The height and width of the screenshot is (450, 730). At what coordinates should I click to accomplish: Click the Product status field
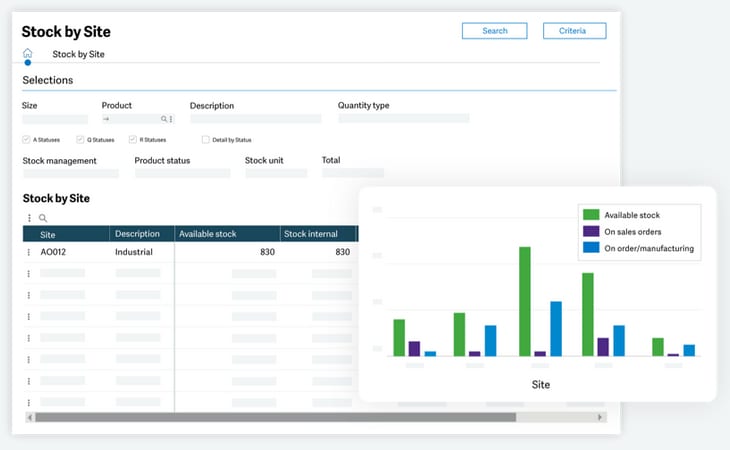coord(182,173)
